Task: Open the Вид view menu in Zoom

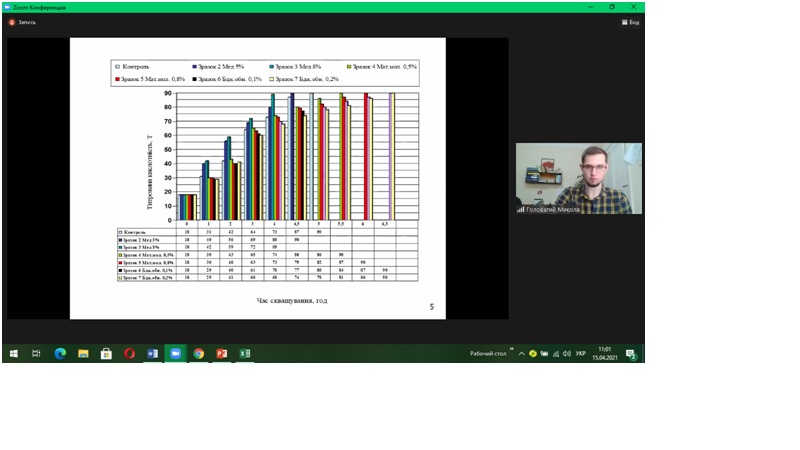Action: tap(631, 22)
